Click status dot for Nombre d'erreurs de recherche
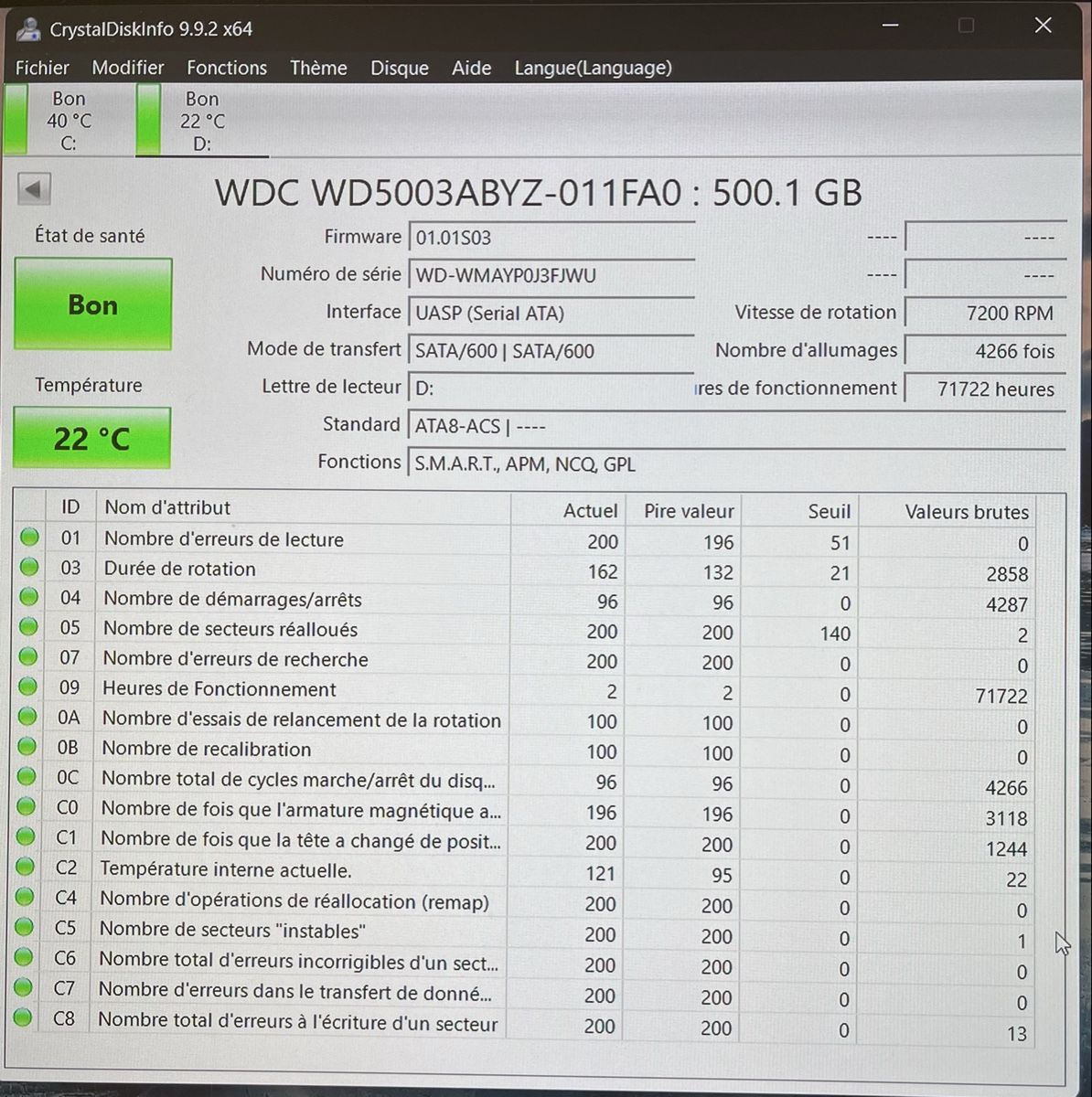 pos(28,656)
